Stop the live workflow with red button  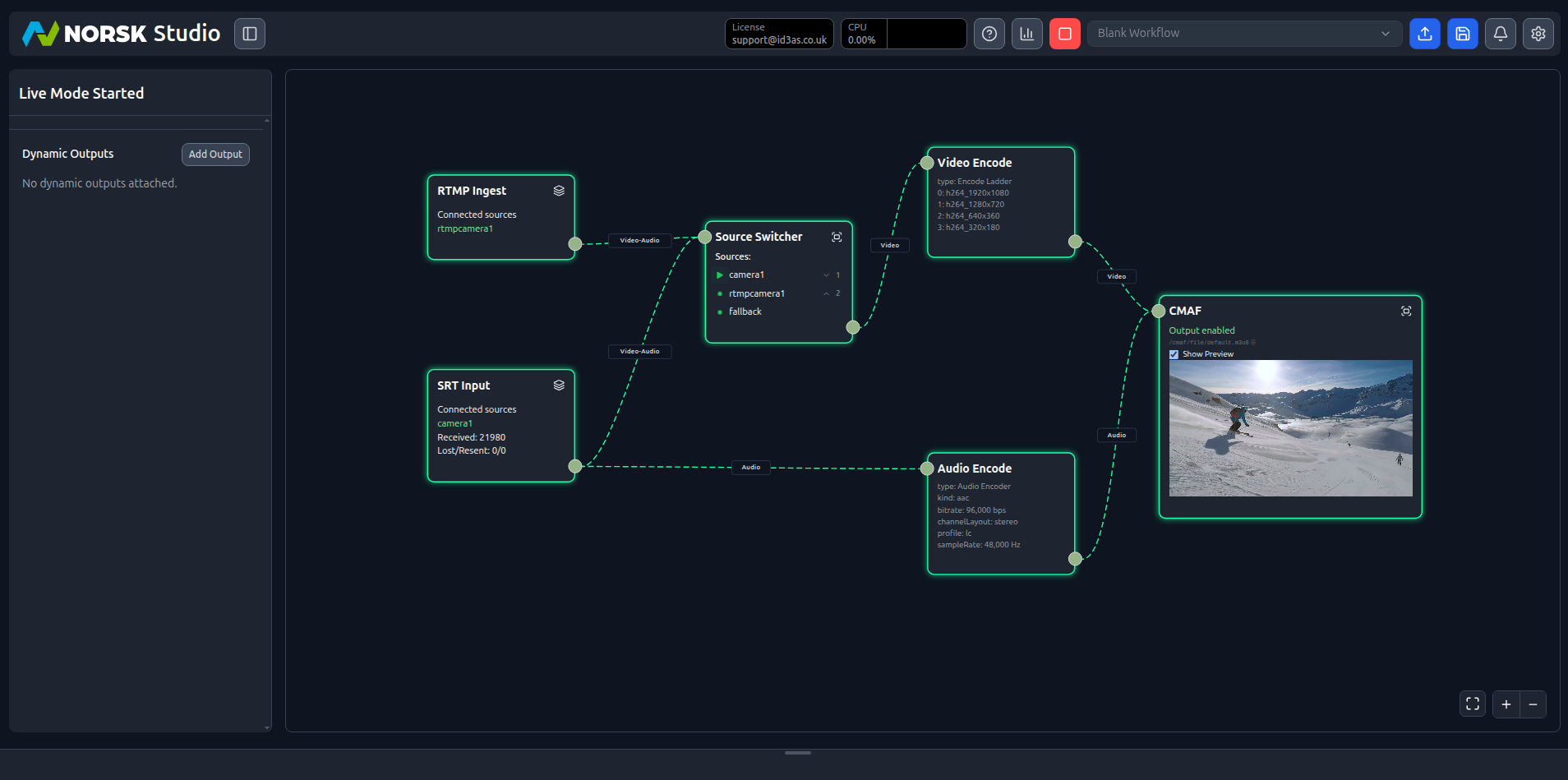pyautogui.click(x=1065, y=34)
